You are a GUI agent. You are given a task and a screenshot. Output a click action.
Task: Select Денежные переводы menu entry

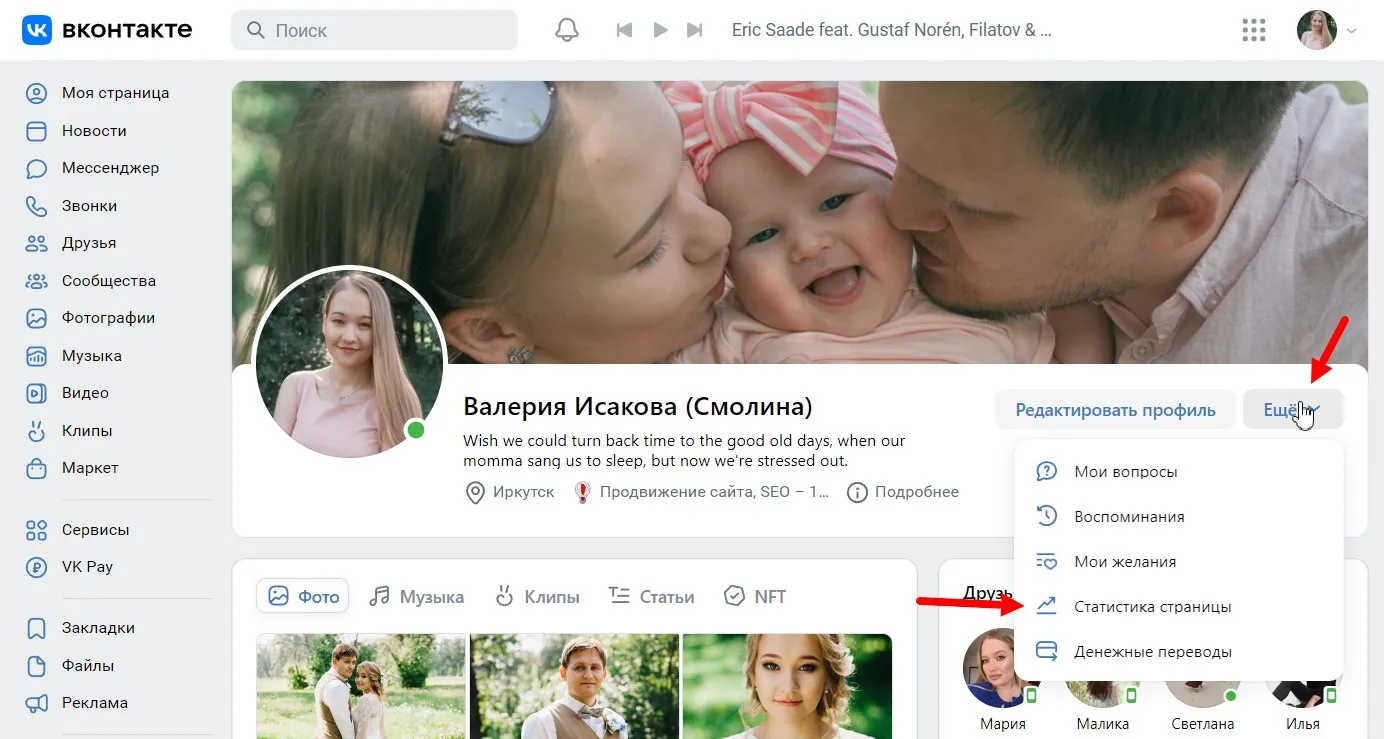pos(1178,652)
